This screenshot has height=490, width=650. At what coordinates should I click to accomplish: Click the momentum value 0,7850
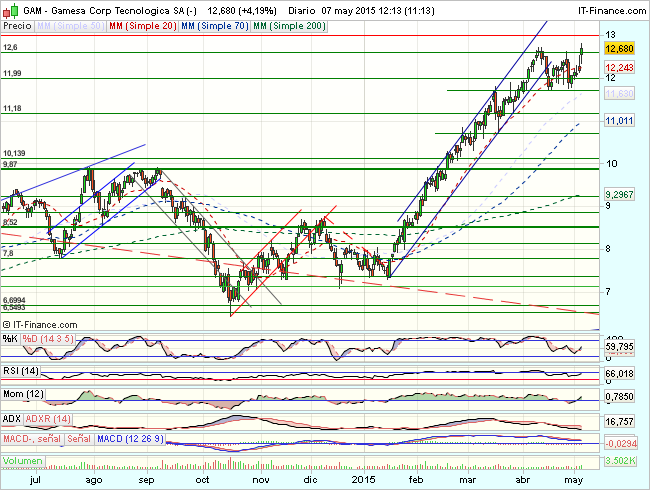point(619,397)
